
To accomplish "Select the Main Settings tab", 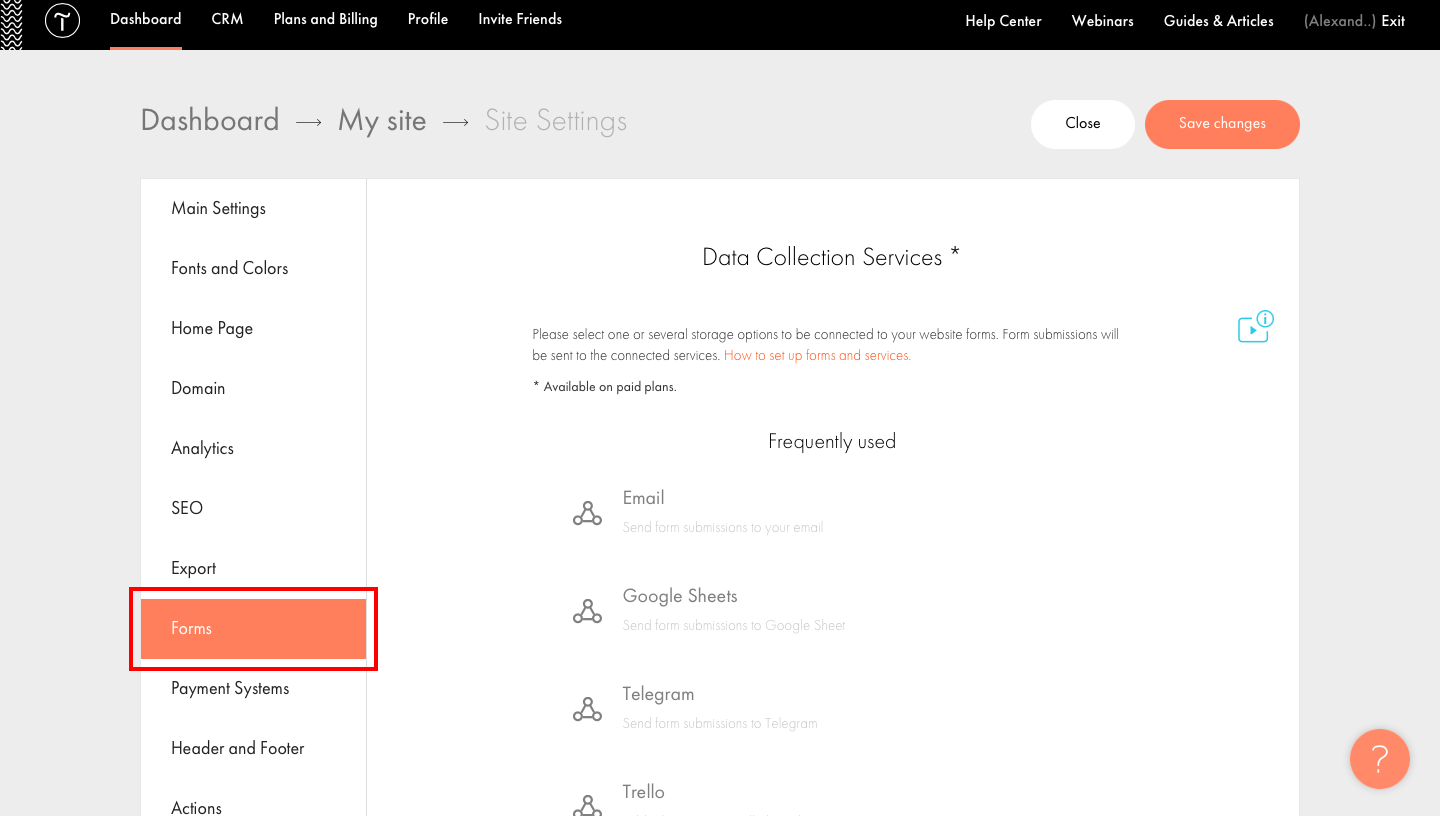I will (x=218, y=208).
